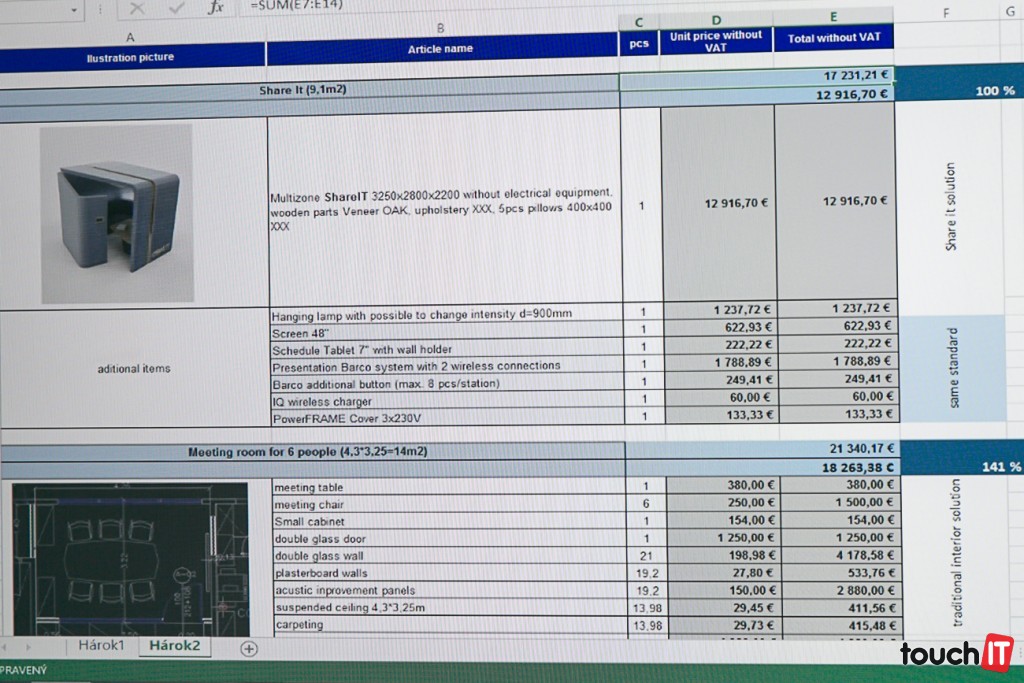Viewport: 1024px width, 683px height.
Task: Open the Insert Function fx icon
Action: coord(216,7)
